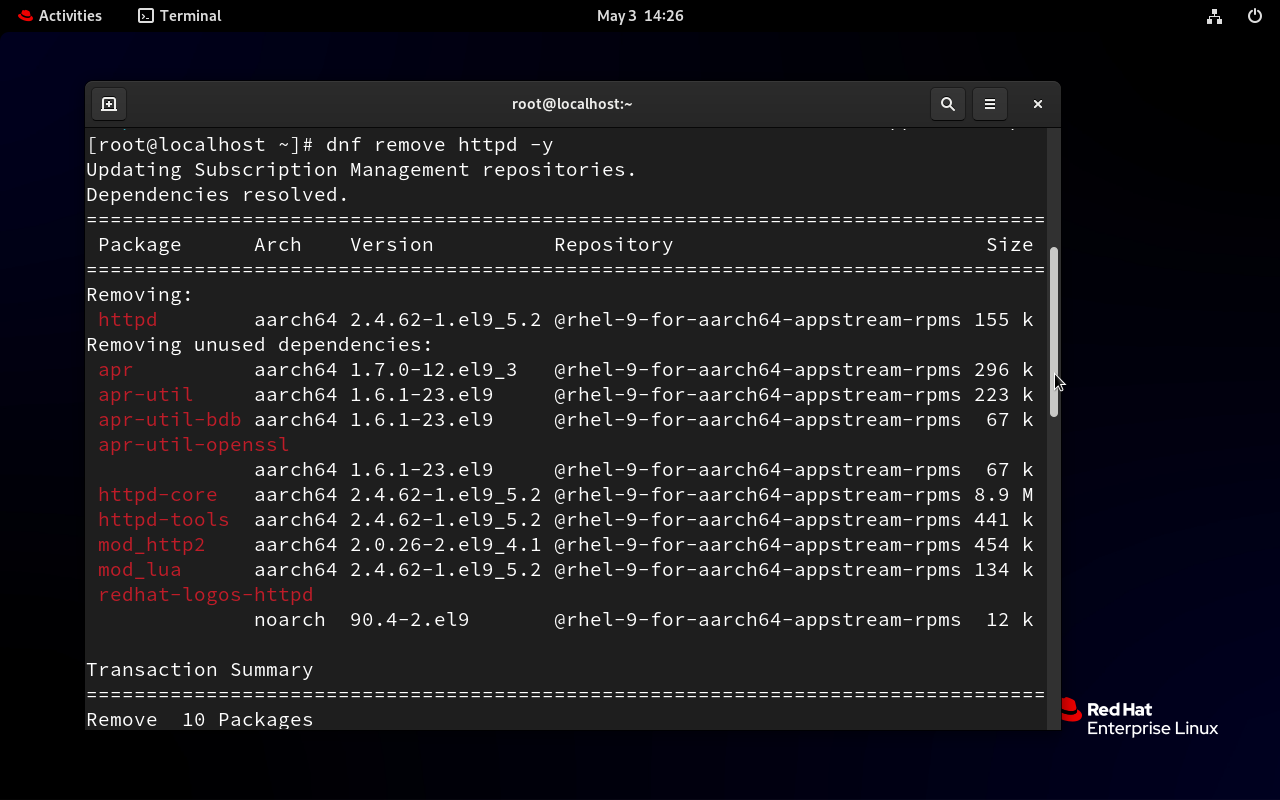Click the '296 k' size value
This screenshot has height=800, width=1280.
click(x=1004, y=370)
